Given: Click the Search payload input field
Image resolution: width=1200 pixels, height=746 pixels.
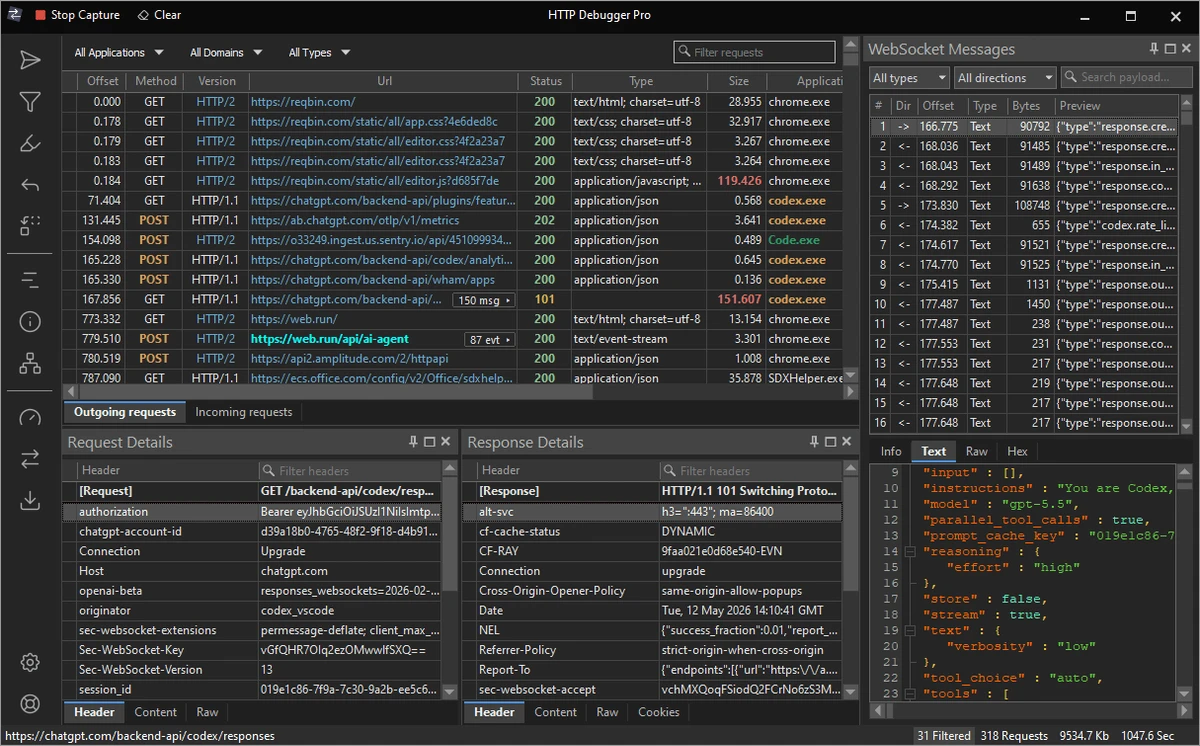Looking at the screenshot, I should click(1127, 77).
